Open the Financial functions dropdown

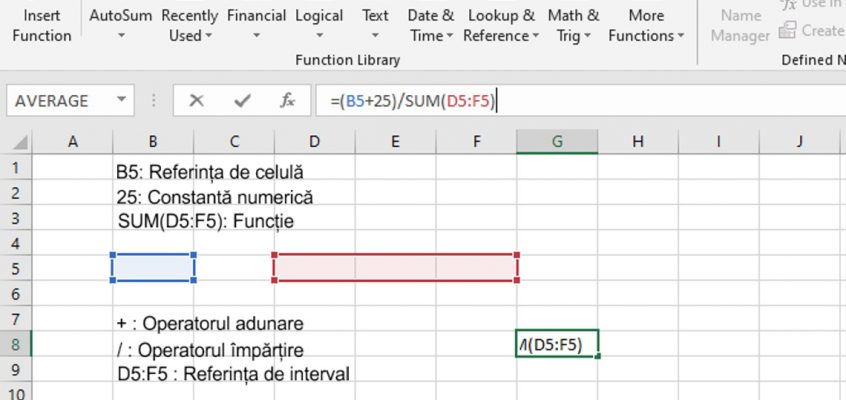tap(256, 26)
